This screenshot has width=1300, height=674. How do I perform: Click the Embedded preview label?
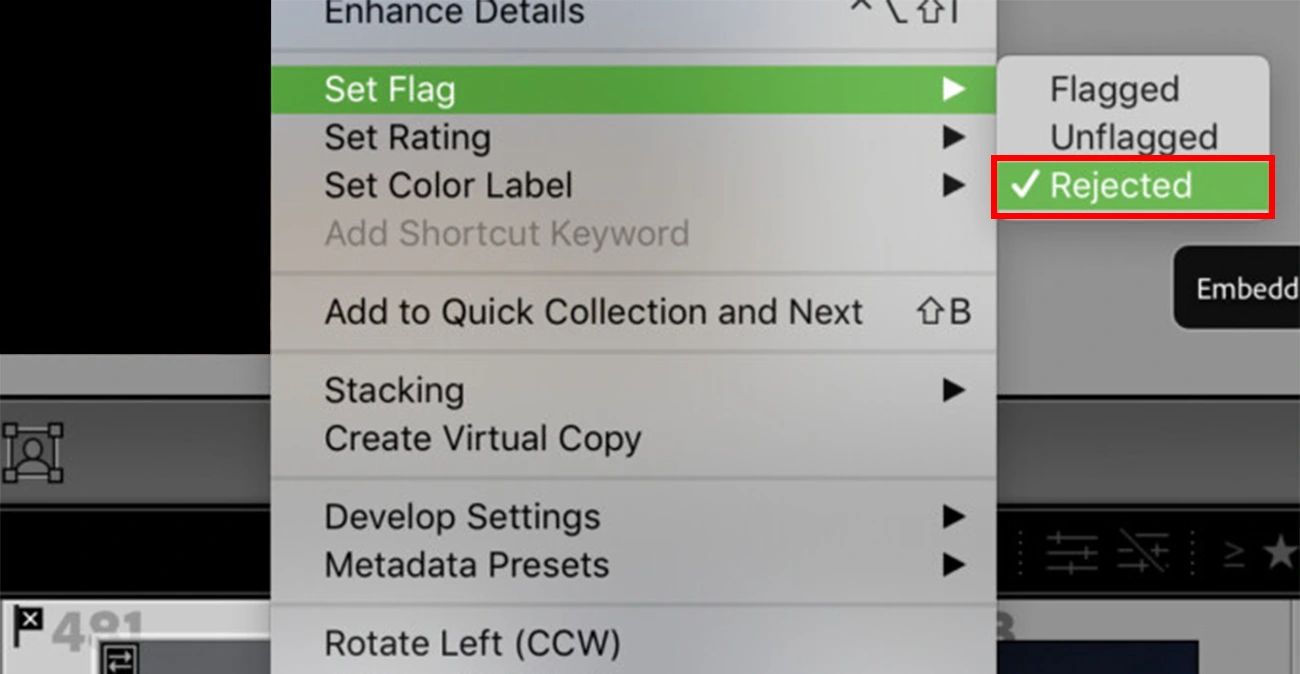1246,289
